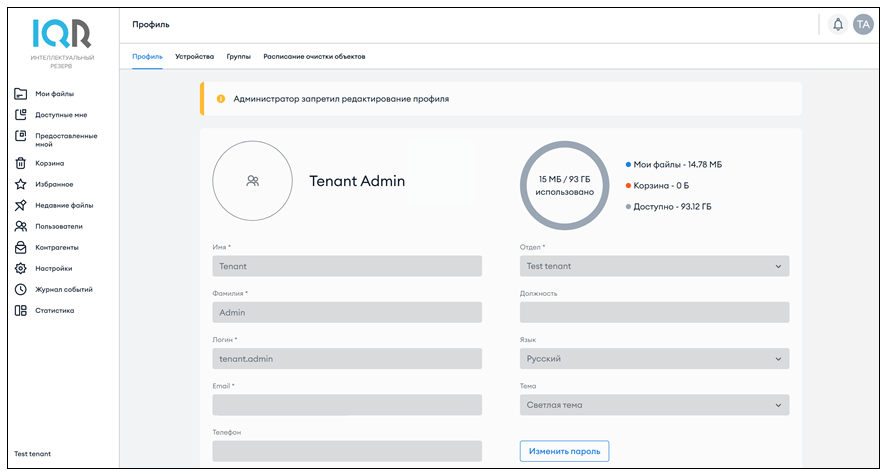Open the Users people icon in the sidebar
This screenshot has height=476, width=884.
[21, 226]
